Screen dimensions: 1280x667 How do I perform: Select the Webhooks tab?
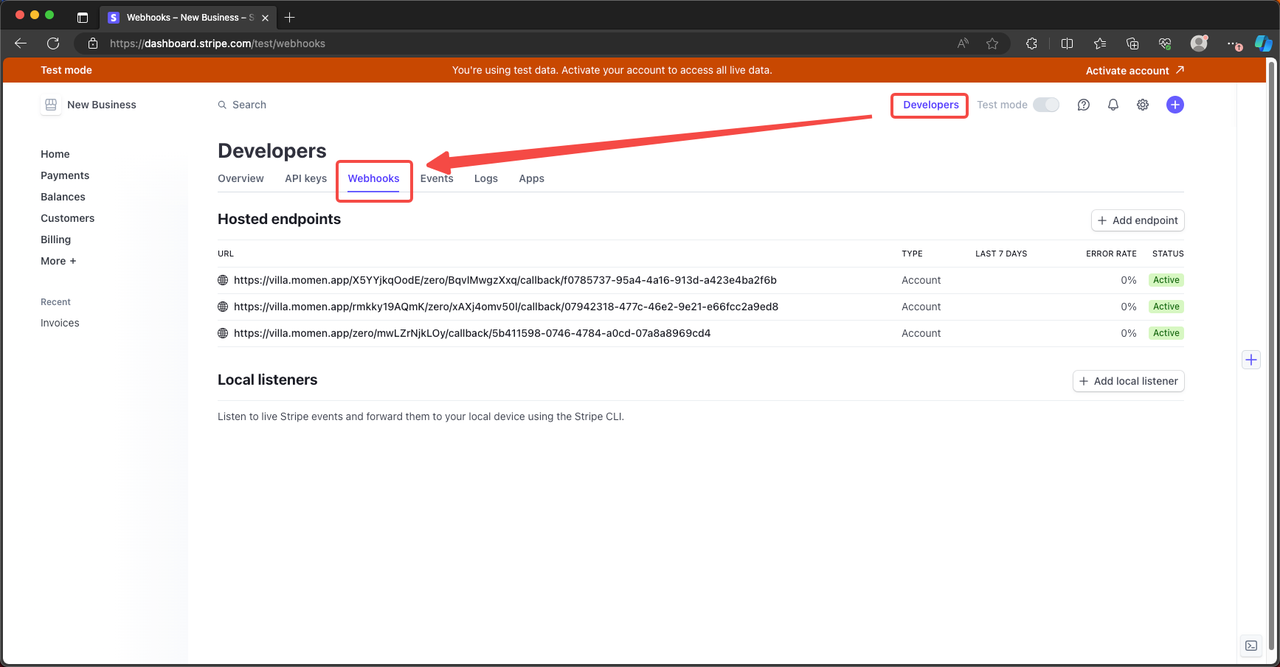374,179
